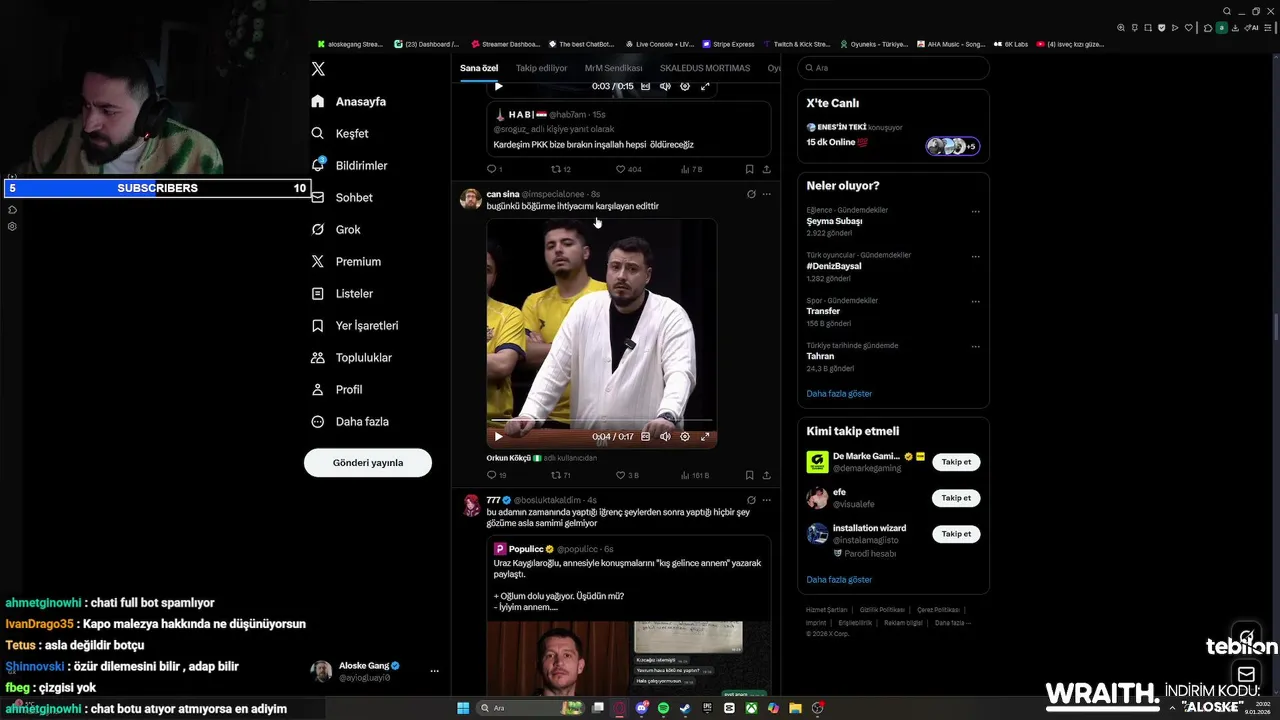Open settings on top 0:15 video

685,86
